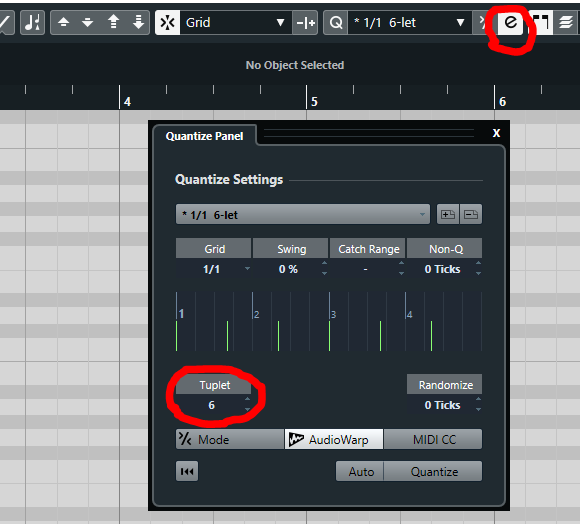Click bar 5 on the ruler
Screen dimensions: 580x524
(x=314, y=102)
